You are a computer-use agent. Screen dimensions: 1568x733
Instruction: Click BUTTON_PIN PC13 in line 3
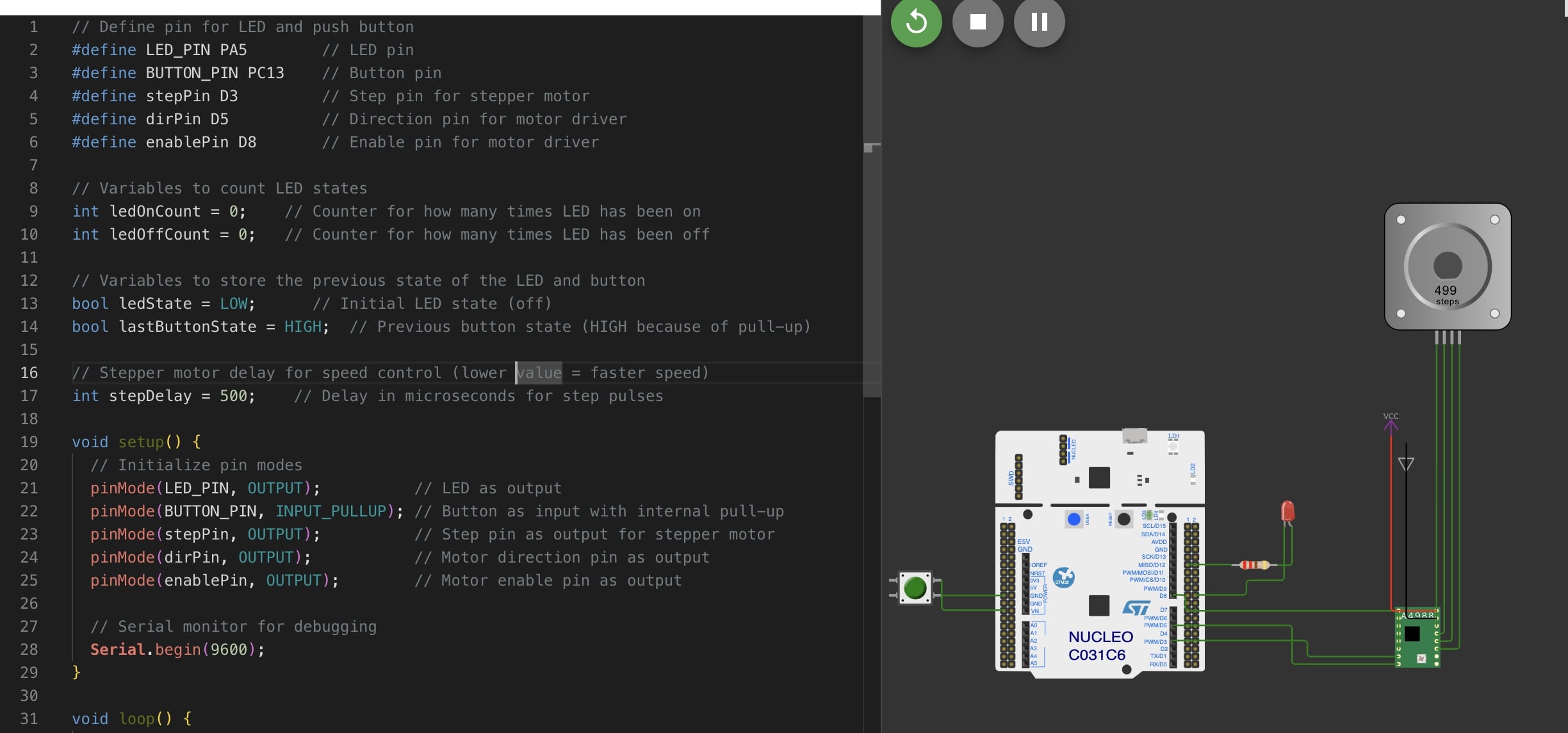(x=215, y=73)
